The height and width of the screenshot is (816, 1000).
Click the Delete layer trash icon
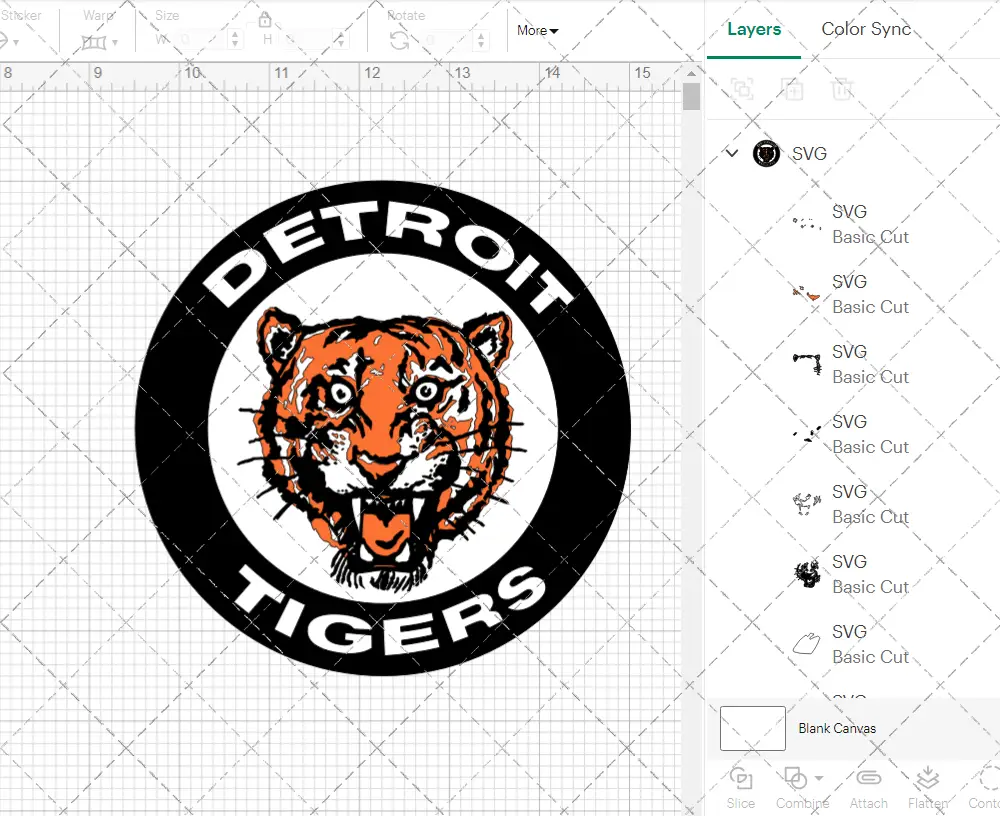(x=842, y=88)
